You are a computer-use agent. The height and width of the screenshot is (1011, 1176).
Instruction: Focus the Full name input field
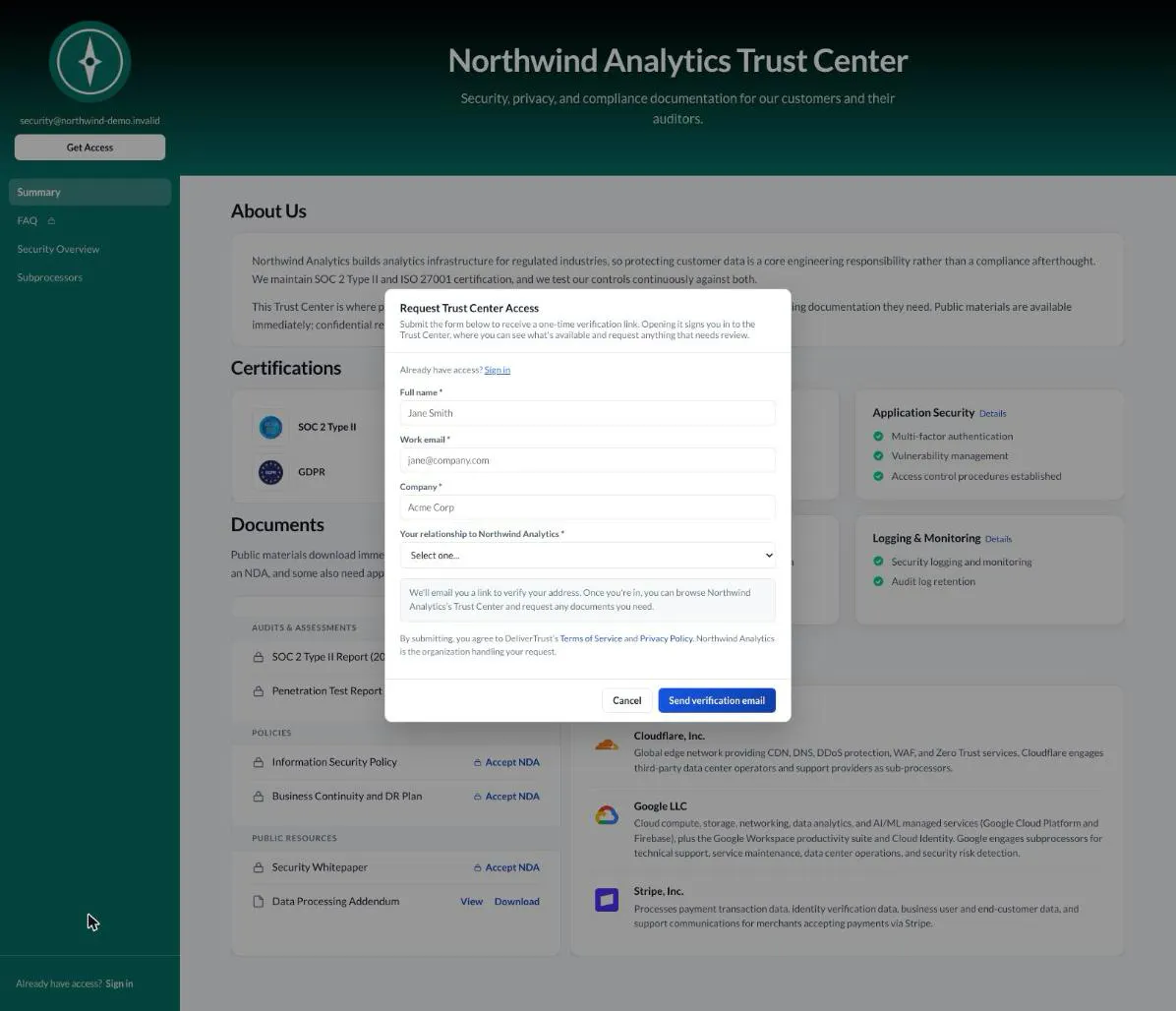pyautogui.click(x=588, y=413)
